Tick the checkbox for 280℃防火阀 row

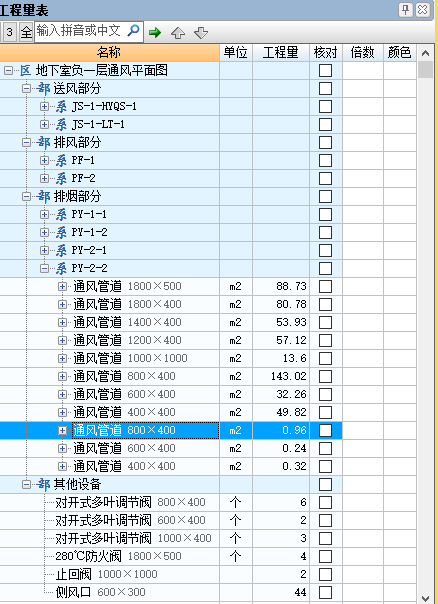coord(326,556)
